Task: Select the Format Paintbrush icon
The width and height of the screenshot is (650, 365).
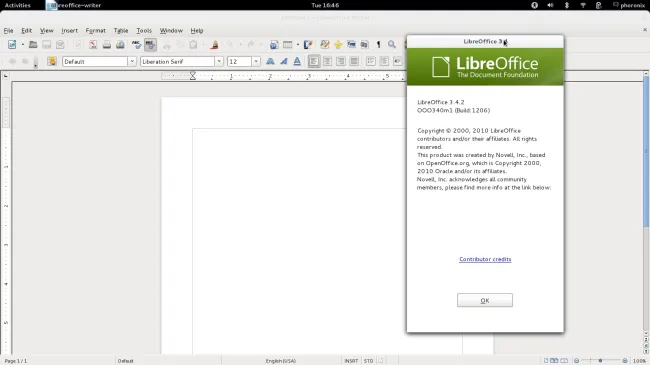Action: pos(214,44)
